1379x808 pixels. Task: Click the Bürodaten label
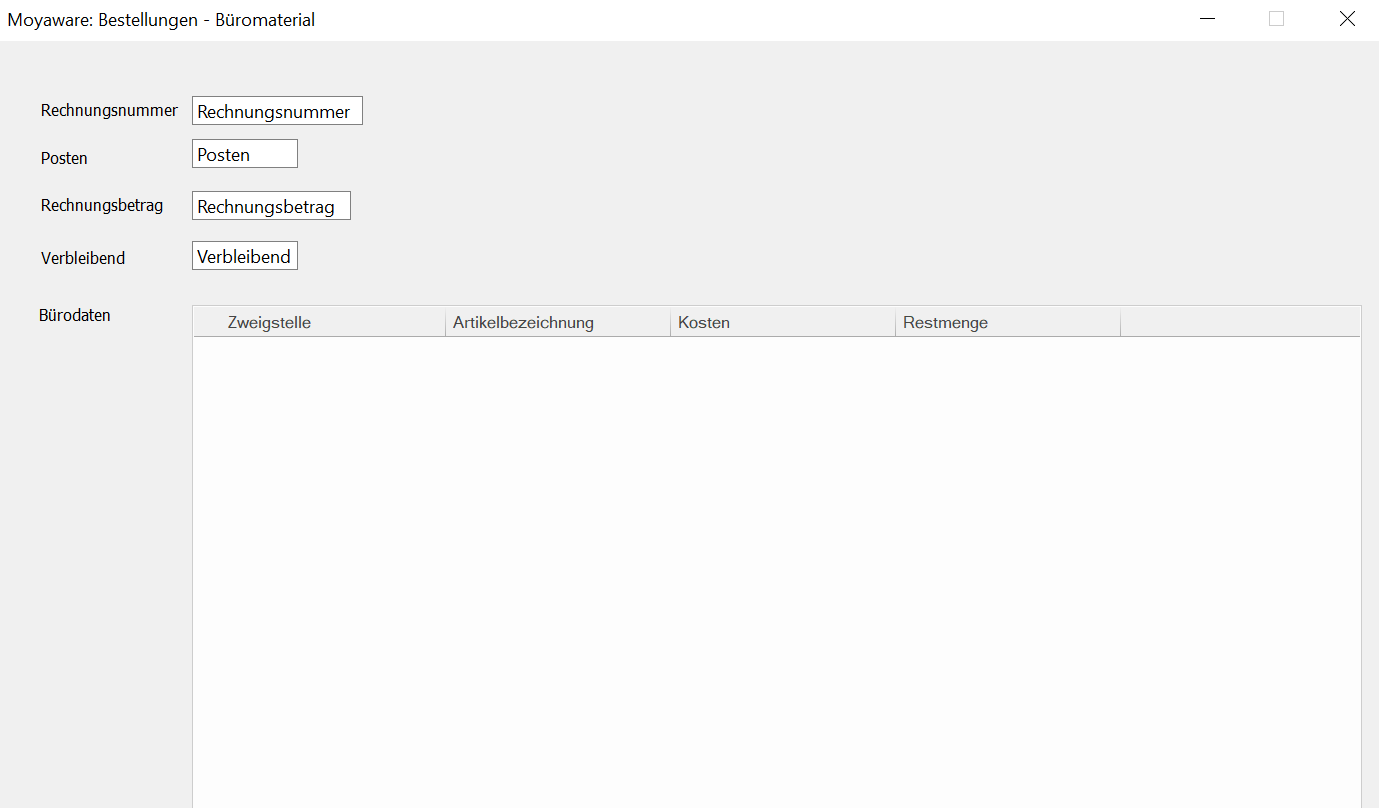[75, 315]
